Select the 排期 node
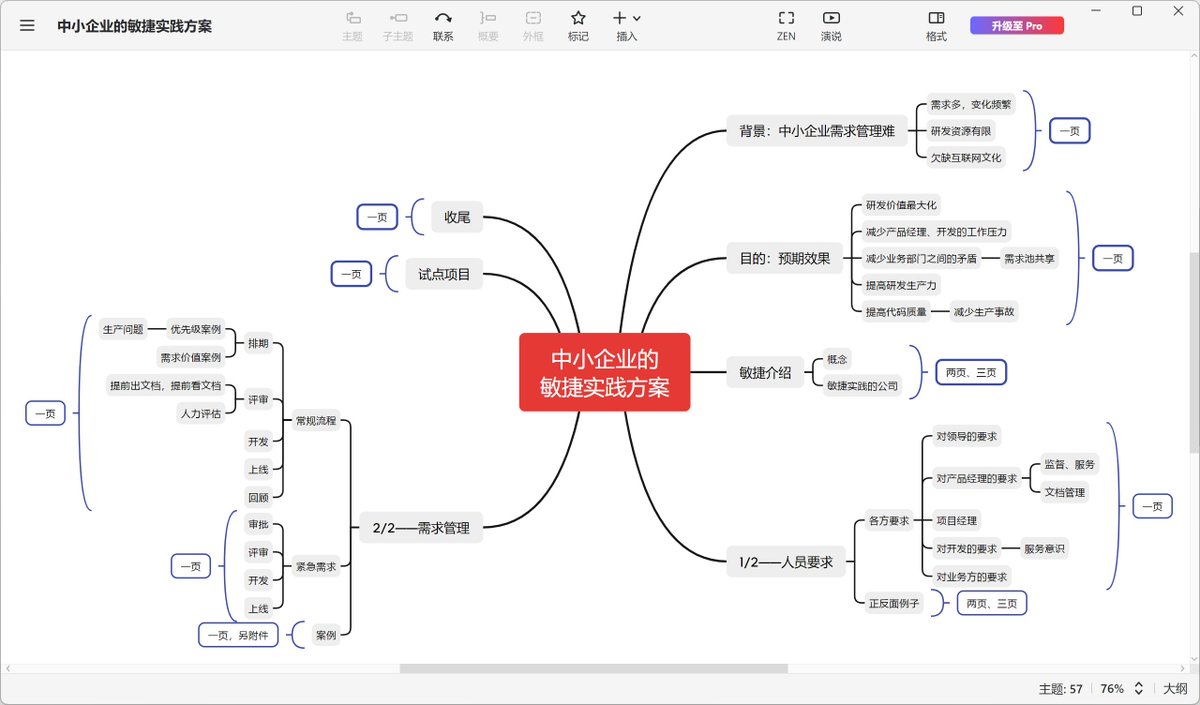This screenshot has height=705, width=1200. tap(258, 343)
